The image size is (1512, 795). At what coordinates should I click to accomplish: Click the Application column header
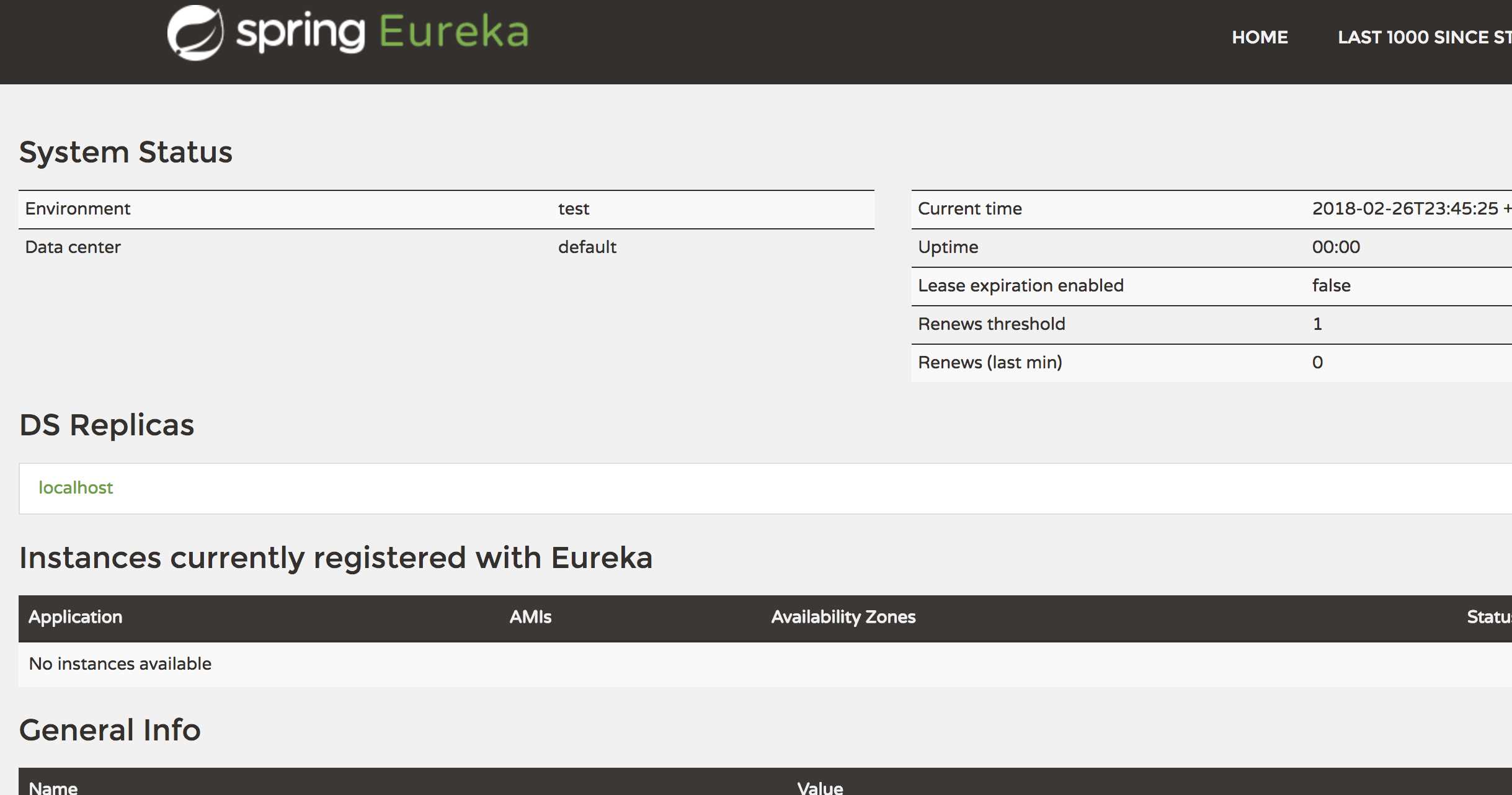pos(75,617)
